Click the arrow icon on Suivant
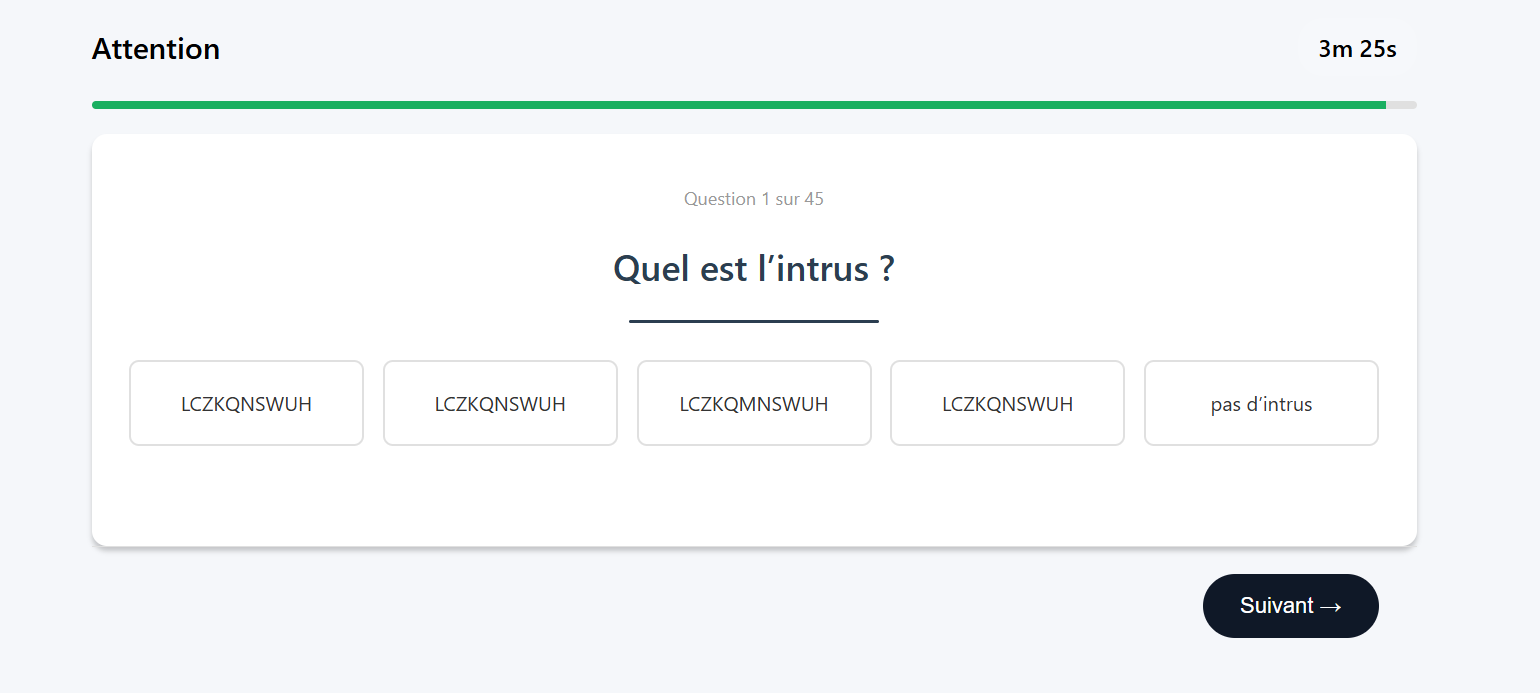This screenshot has width=1540, height=693. point(1330,606)
